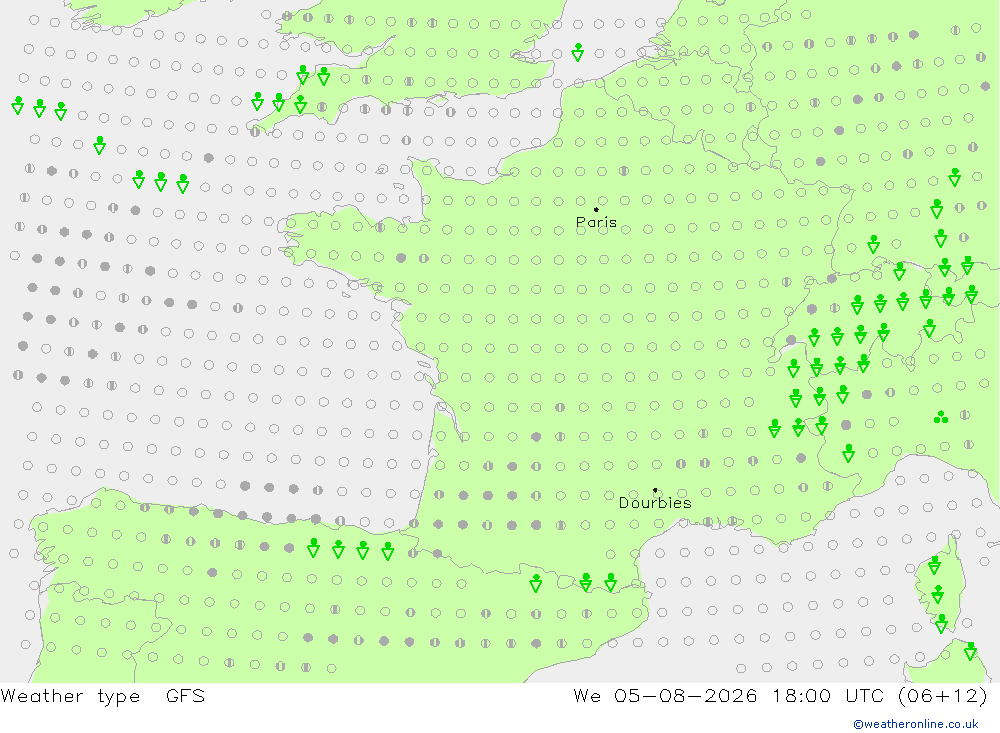1000x733 pixels.
Task: Click the southernmost shower symbol on Corsica
Action: click(x=942, y=623)
